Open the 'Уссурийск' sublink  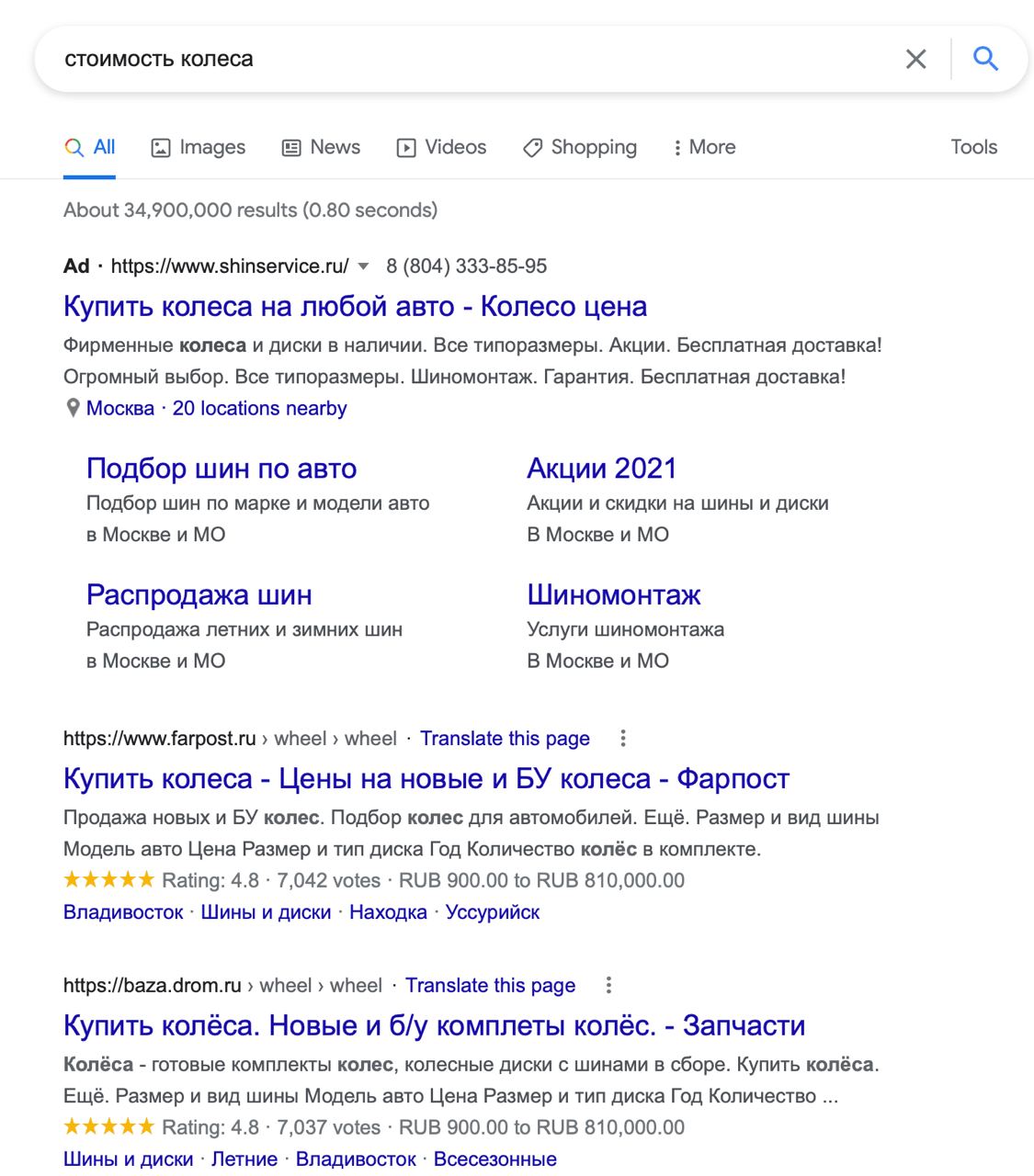pos(493,912)
